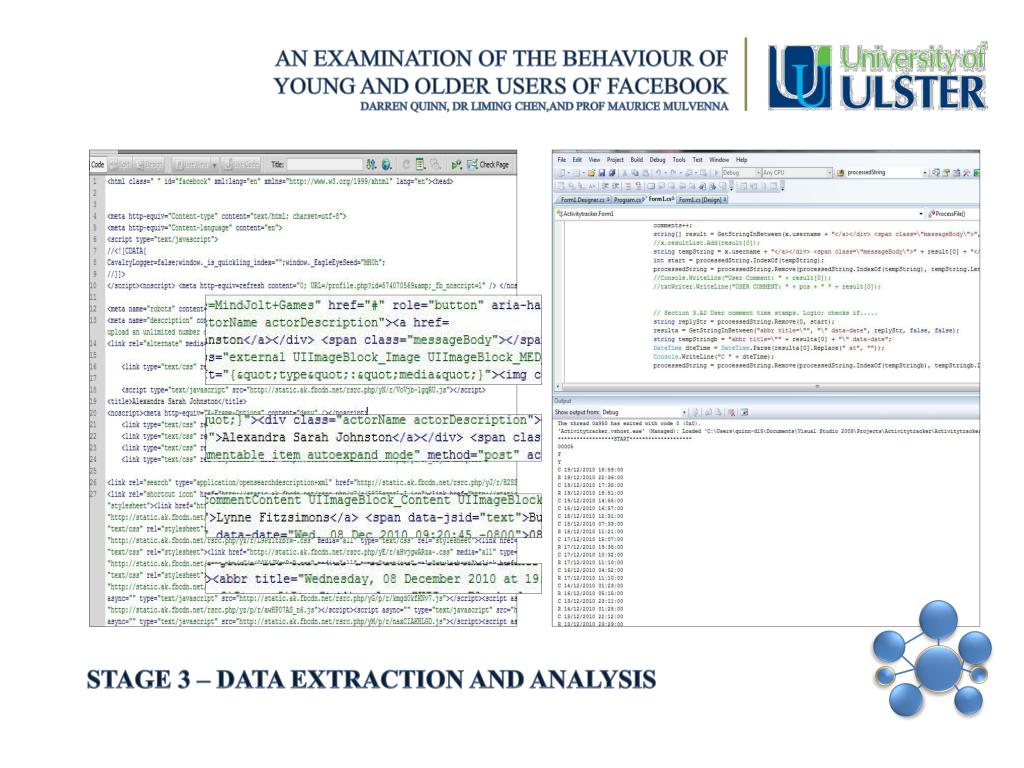
Task: Switch to the Program.cs tab
Action: (x=628, y=200)
